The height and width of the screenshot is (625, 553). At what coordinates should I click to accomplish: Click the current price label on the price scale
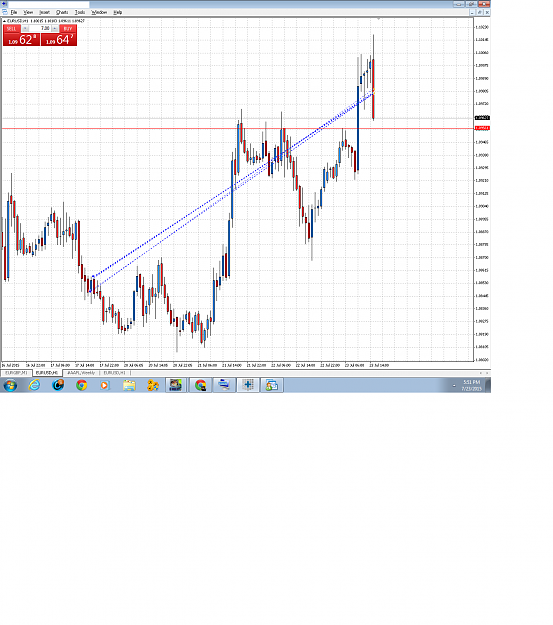482,118
